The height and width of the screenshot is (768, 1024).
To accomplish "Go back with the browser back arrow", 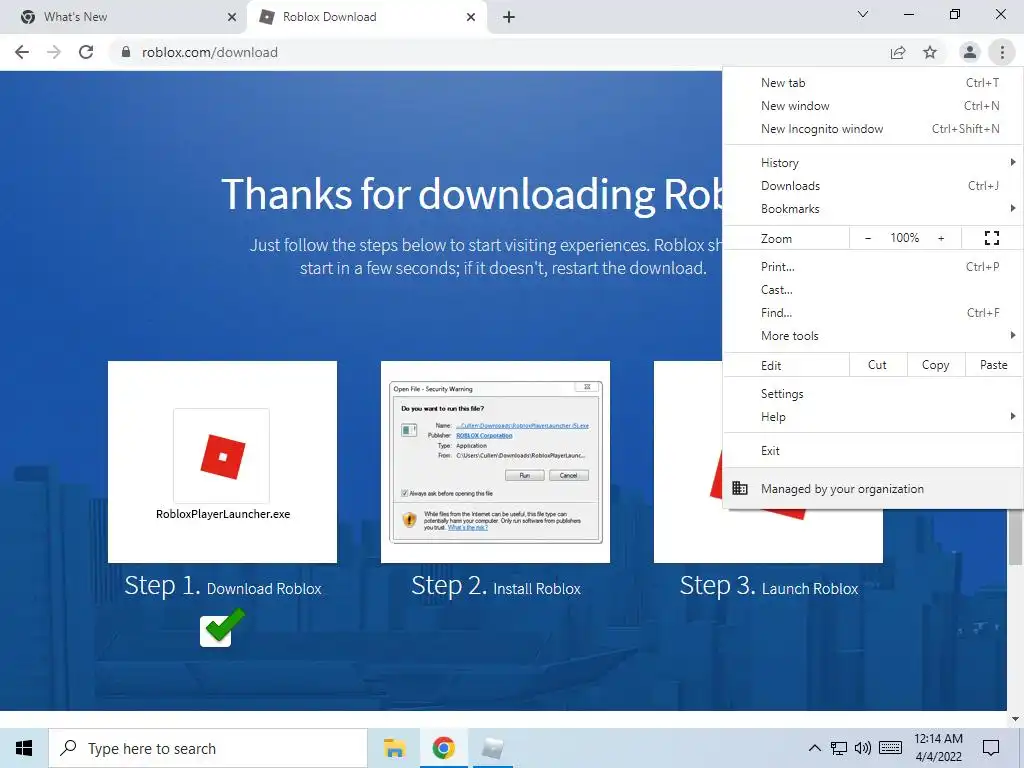I will 22,52.
